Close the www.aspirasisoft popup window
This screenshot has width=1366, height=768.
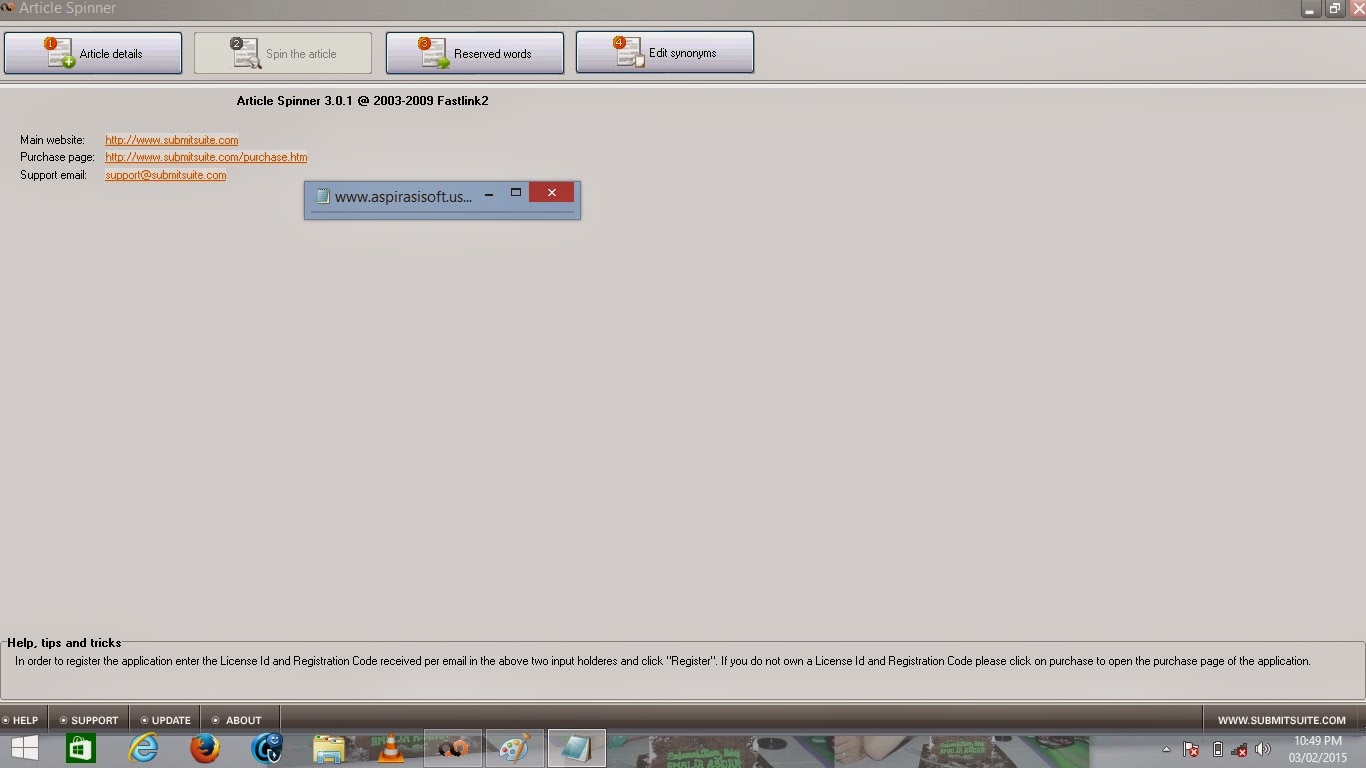pyautogui.click(x=551, y=193)
